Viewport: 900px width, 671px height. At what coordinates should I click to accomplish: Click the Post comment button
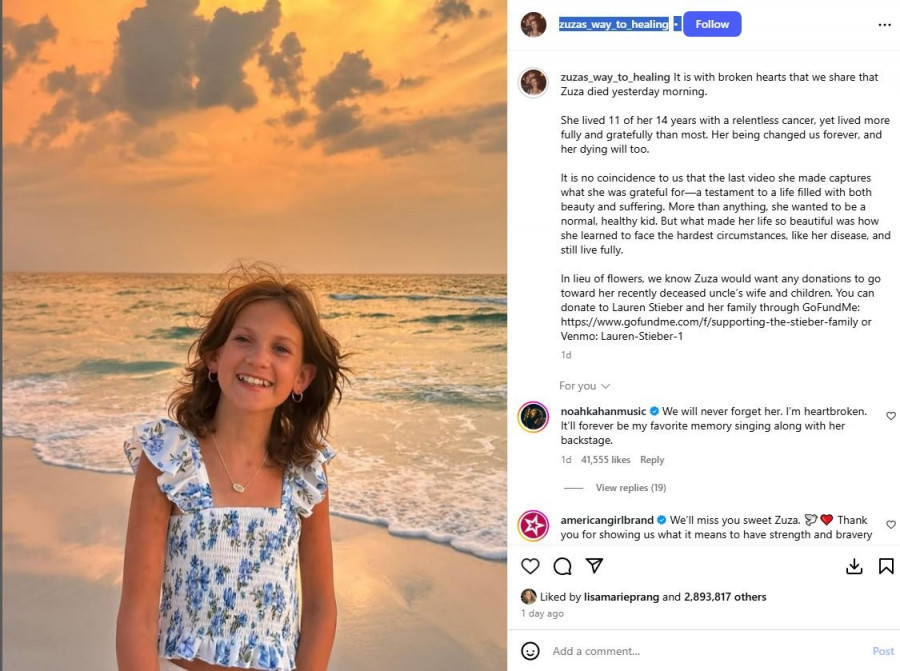(883, 651)
